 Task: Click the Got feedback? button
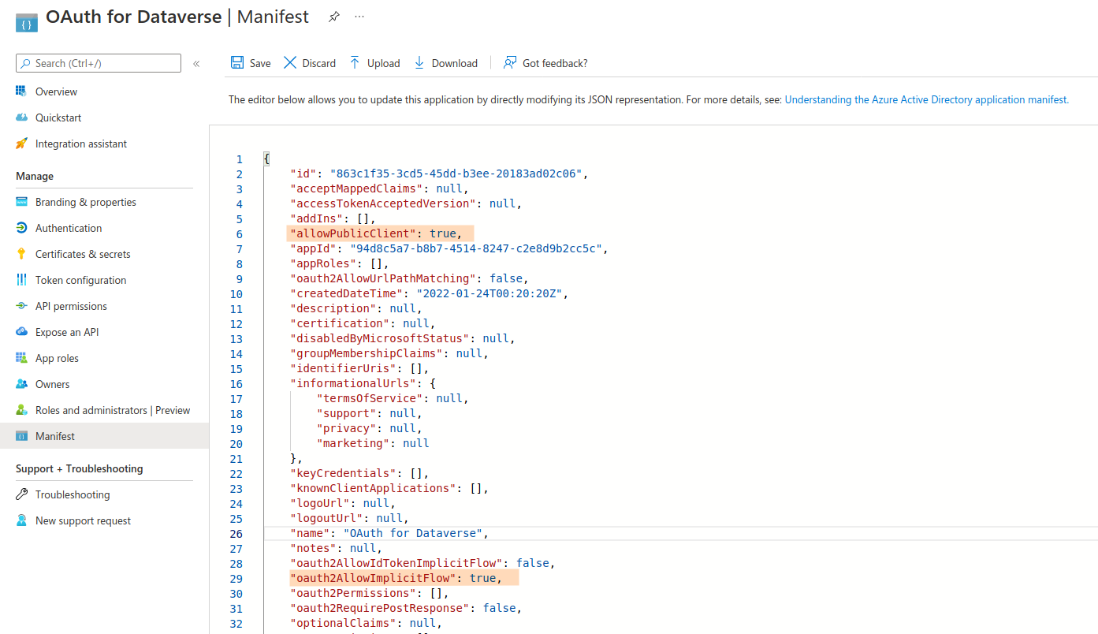[545, 63]
